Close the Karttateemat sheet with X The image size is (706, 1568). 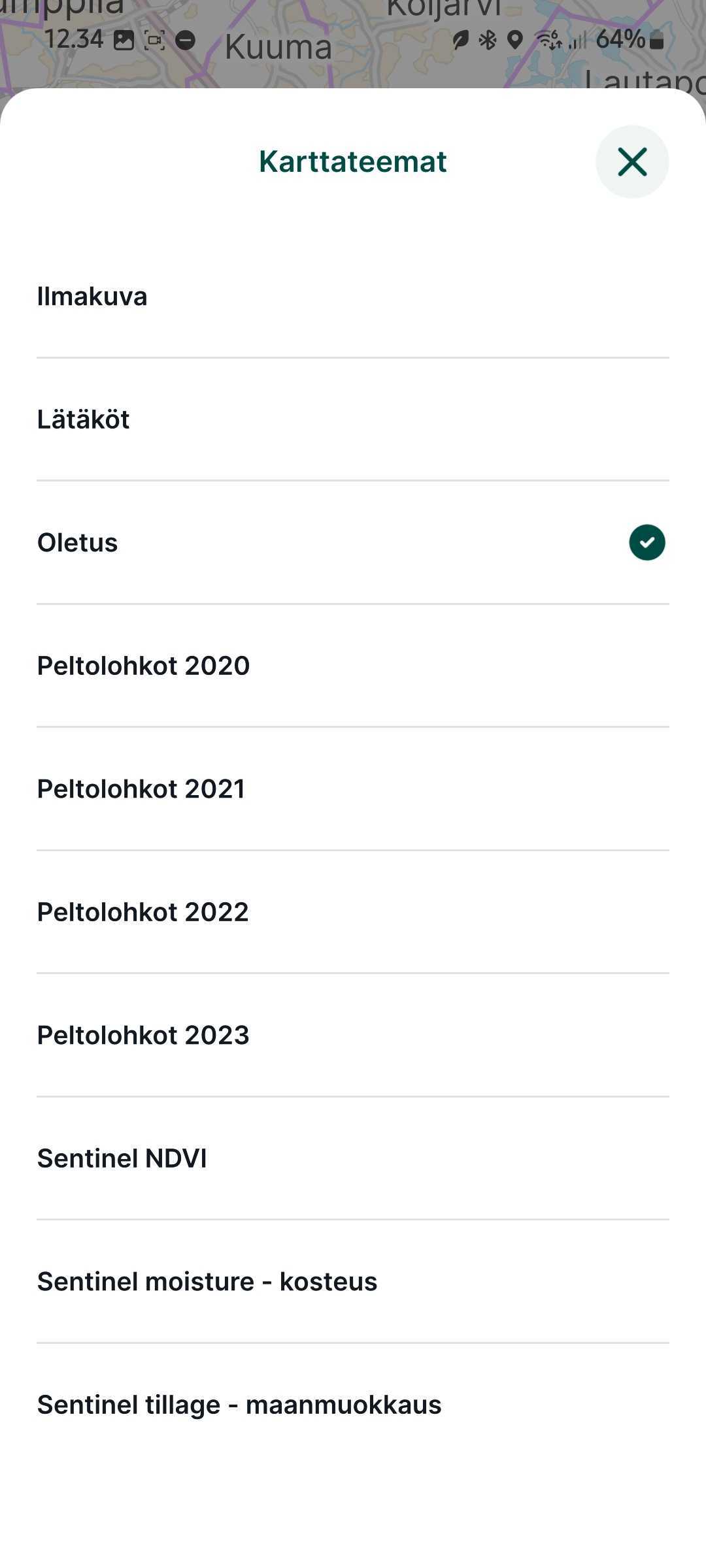[x=631, y=162]
